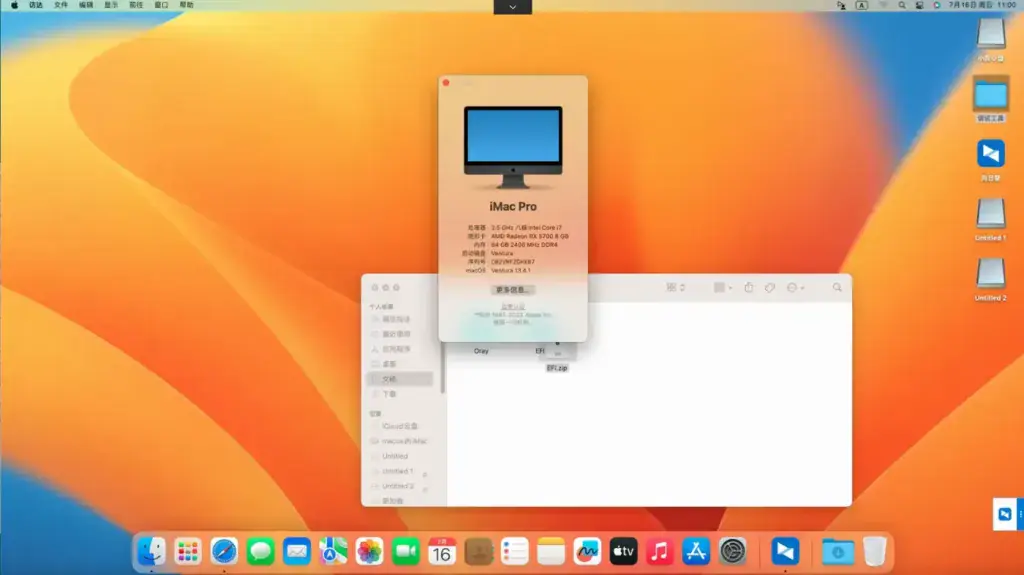Open the 编辑 menu in menu bar
Viewport: 1024px width, 575px height.
pos(86,5)
